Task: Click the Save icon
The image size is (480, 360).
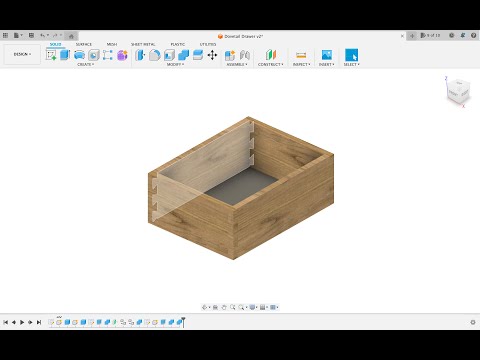Action: (x=31, y=35)
